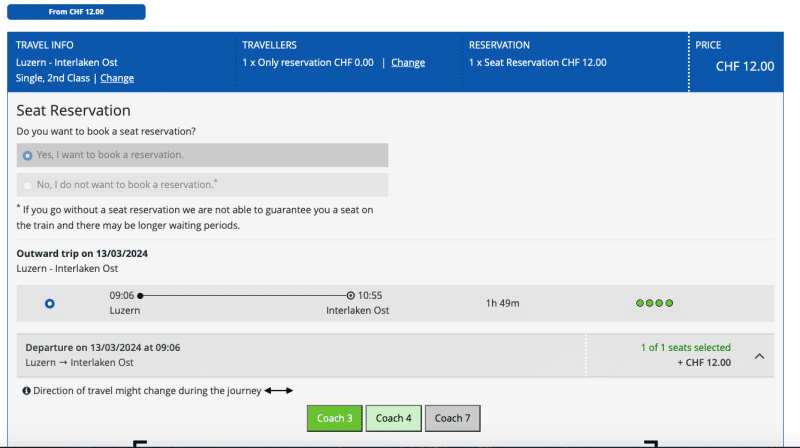
Task: Click the '1 of 1 seats selected' text
Action: (685, 348)
